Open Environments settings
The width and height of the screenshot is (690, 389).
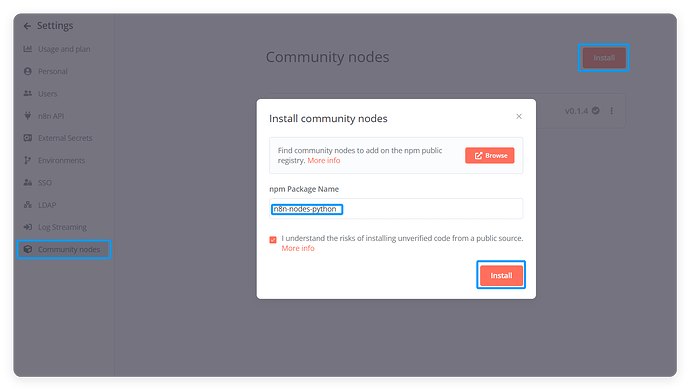pos(61,160)
